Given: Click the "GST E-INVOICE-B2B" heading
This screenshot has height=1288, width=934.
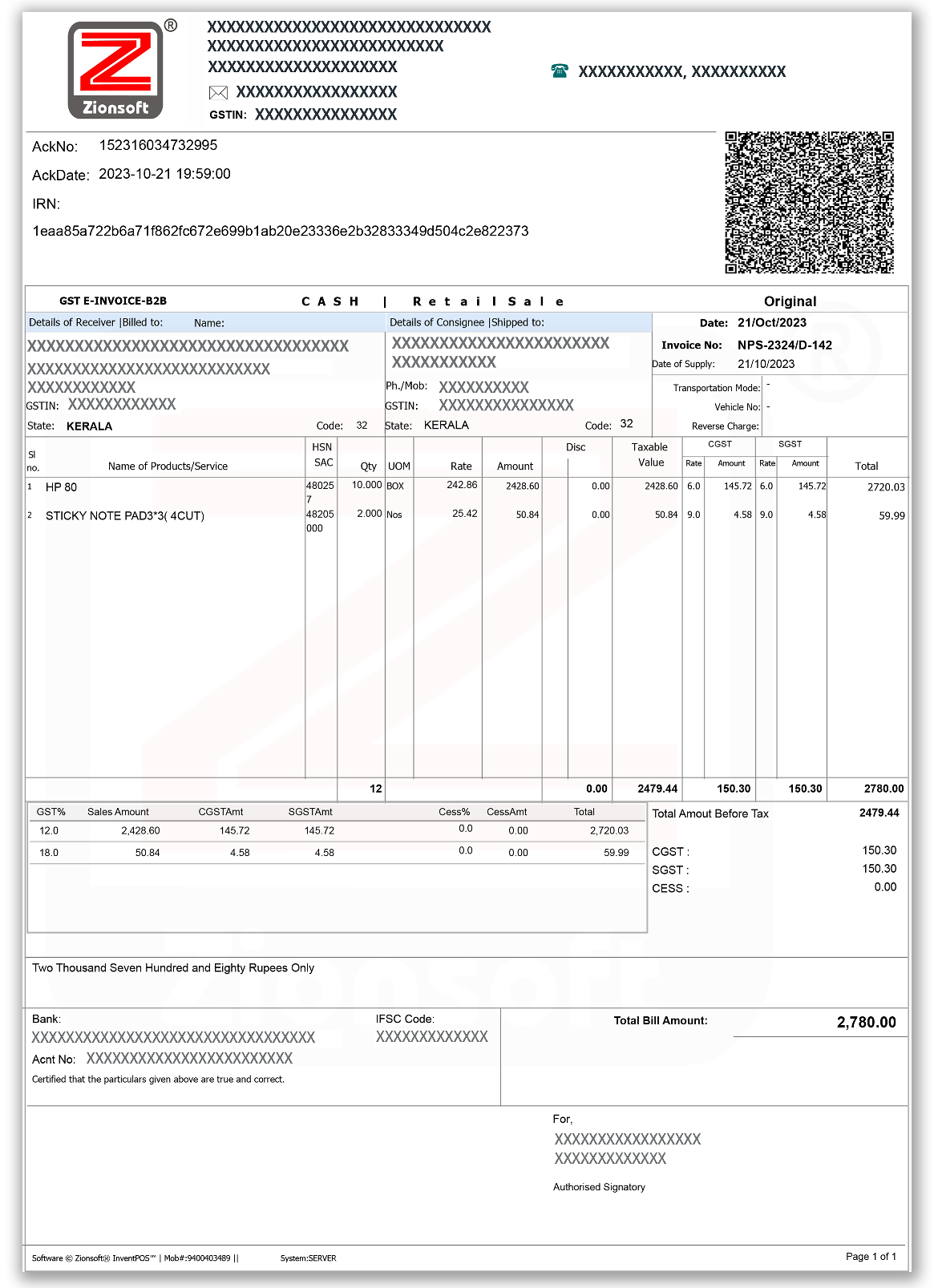Looking at the screenshot, I should point(113,301).
